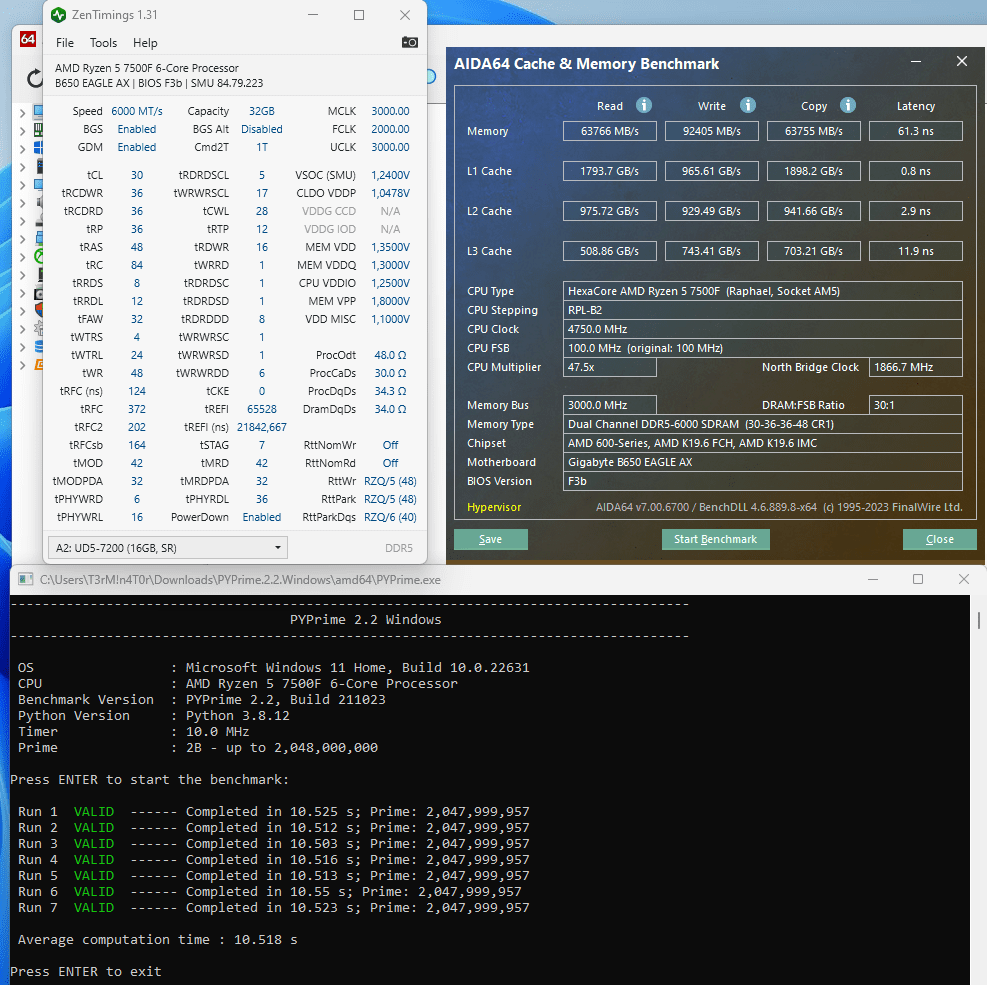Click the CPU Type field HexaCore AMD Ryzen
Viewport: 987px width, 985px height.
(x=762, y=291)
